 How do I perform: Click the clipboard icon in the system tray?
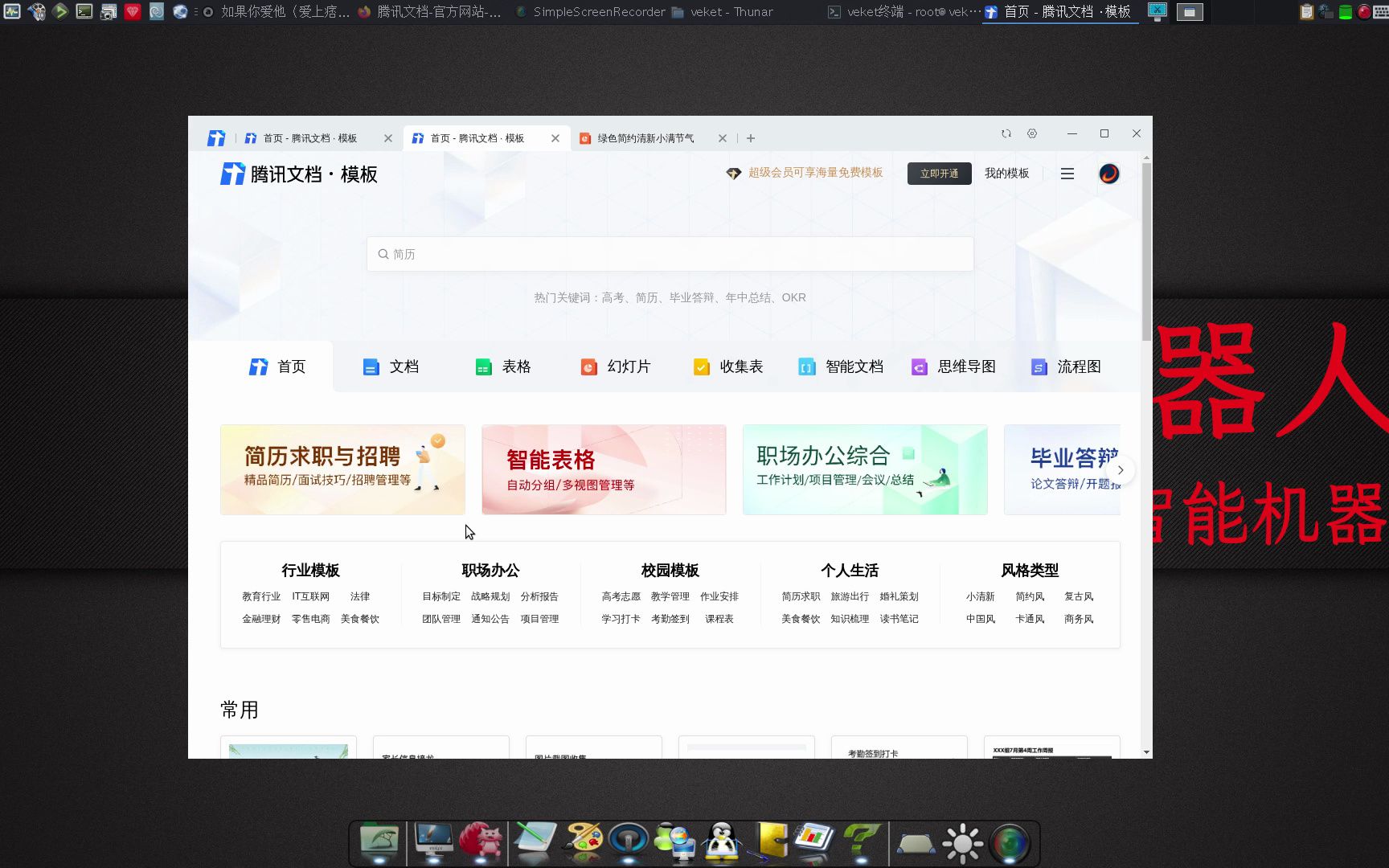pyautogui.click(x=1307, y=11)
